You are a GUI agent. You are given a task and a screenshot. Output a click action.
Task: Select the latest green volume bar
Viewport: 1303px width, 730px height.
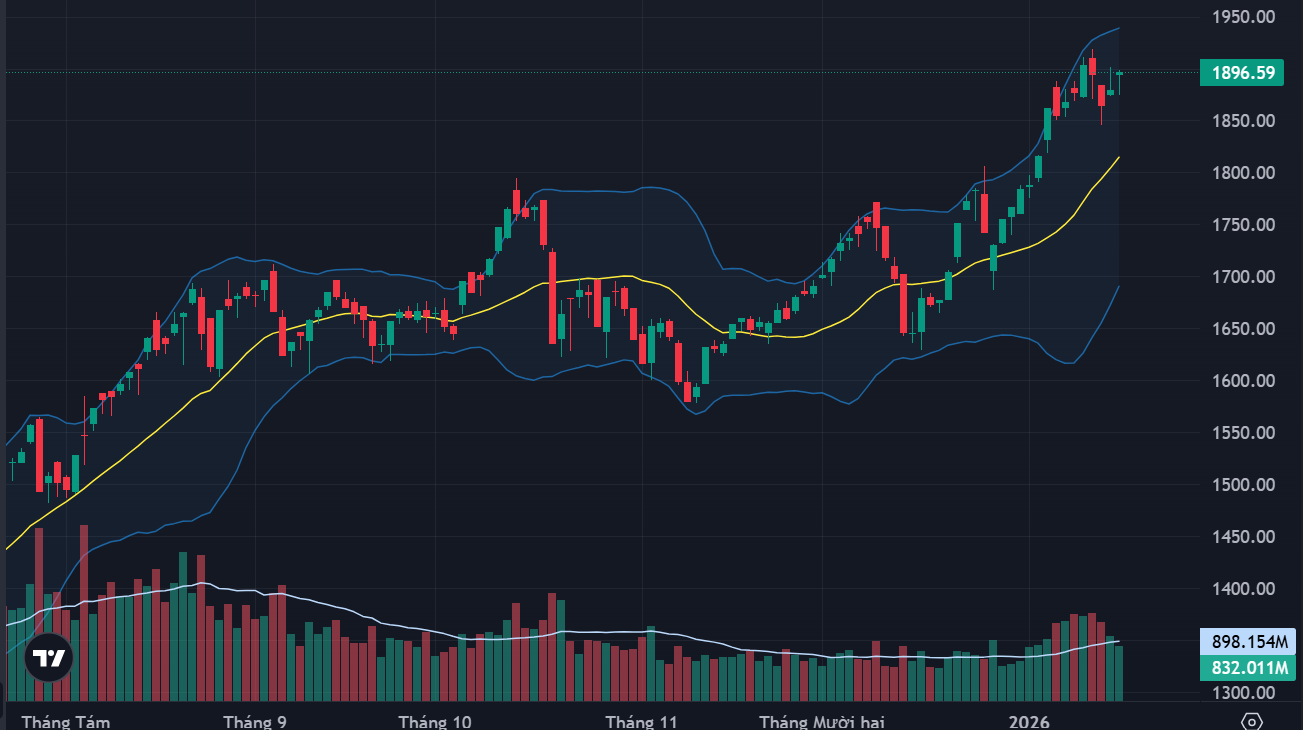pyautogui.click(x=1119, y=673)
